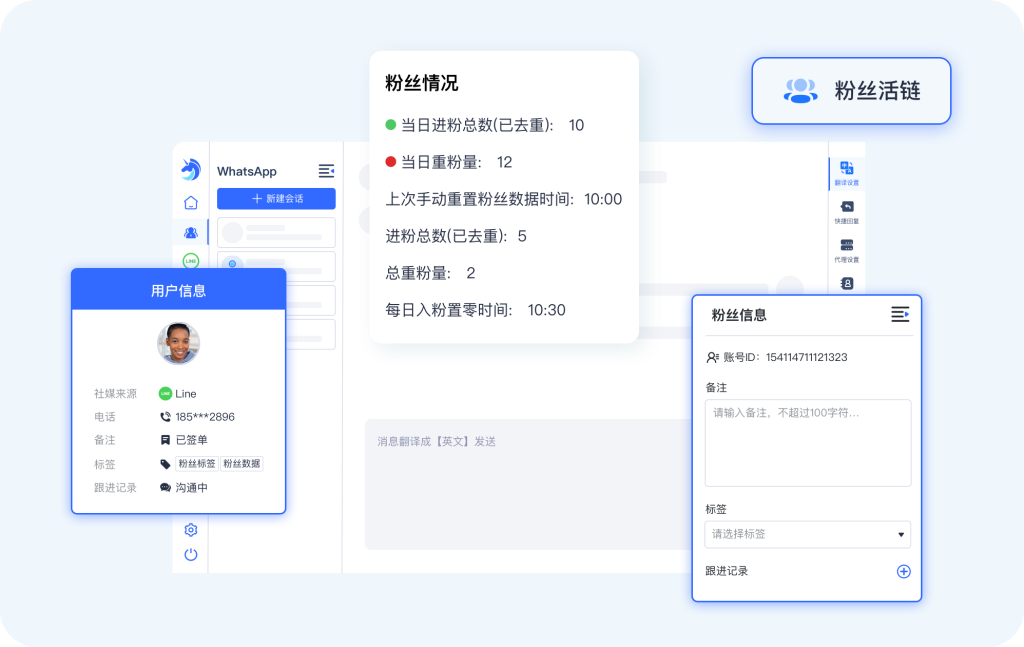
Task: Click the account icon beside 账号ID
Action: pos(712,357)
